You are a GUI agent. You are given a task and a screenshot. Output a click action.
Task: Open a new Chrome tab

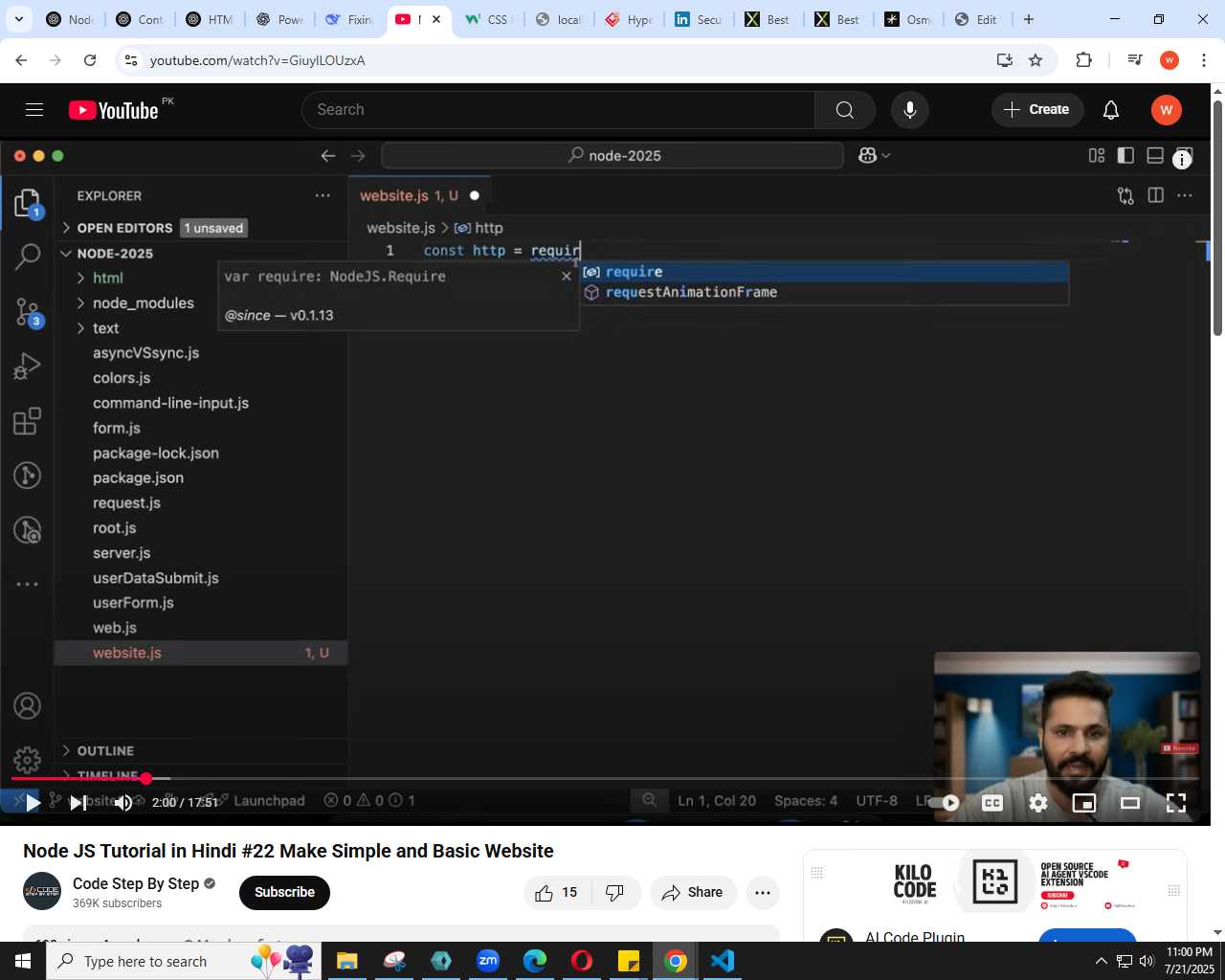tap(1029, 19)
